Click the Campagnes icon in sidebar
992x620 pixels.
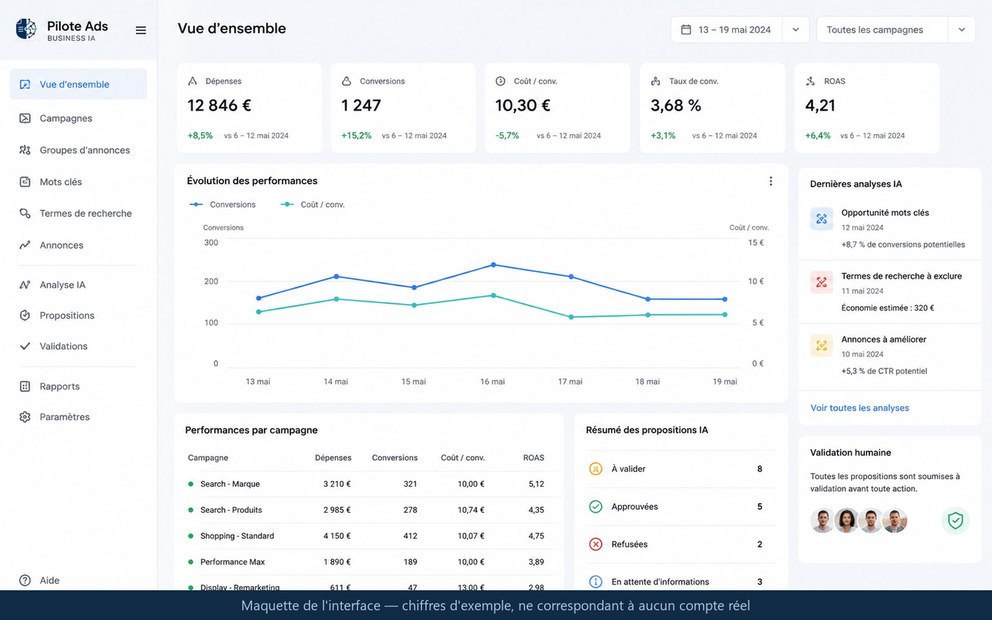(25, 118)
